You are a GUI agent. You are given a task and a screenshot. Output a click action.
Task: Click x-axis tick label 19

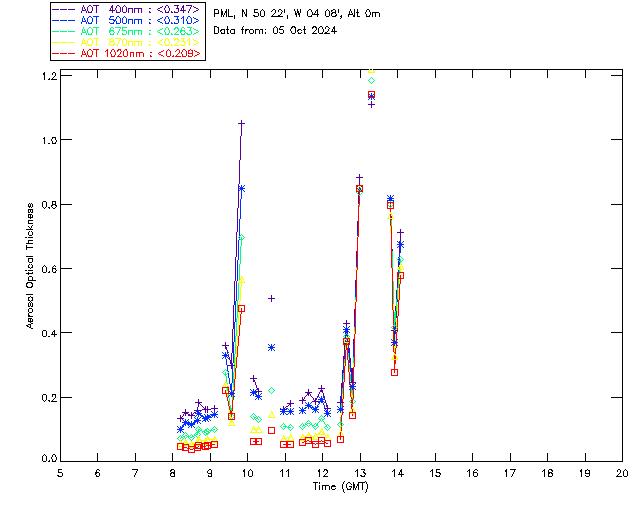pos(585,473)
